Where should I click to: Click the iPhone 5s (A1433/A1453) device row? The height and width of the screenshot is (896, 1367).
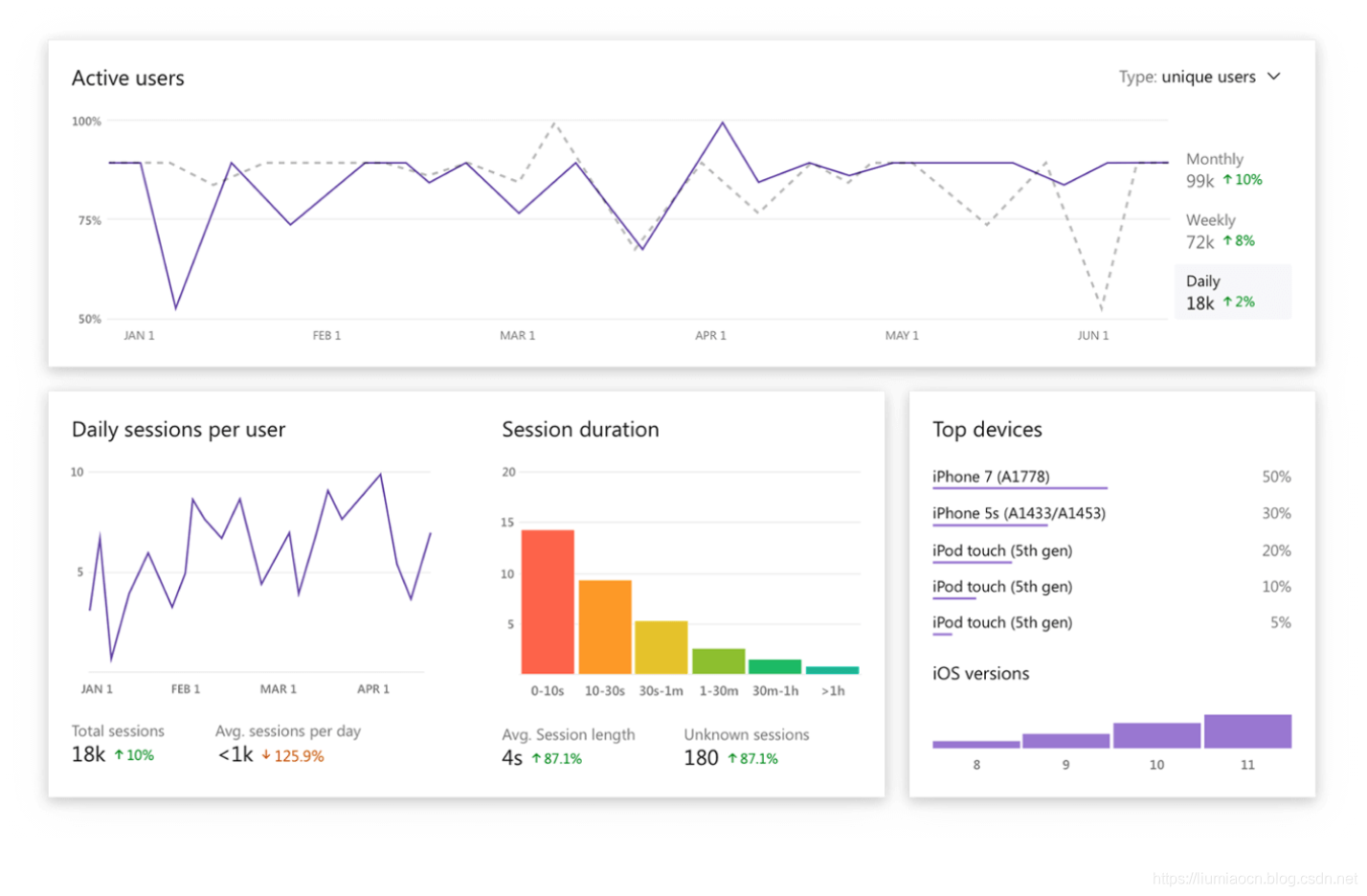click(1112, 514)
